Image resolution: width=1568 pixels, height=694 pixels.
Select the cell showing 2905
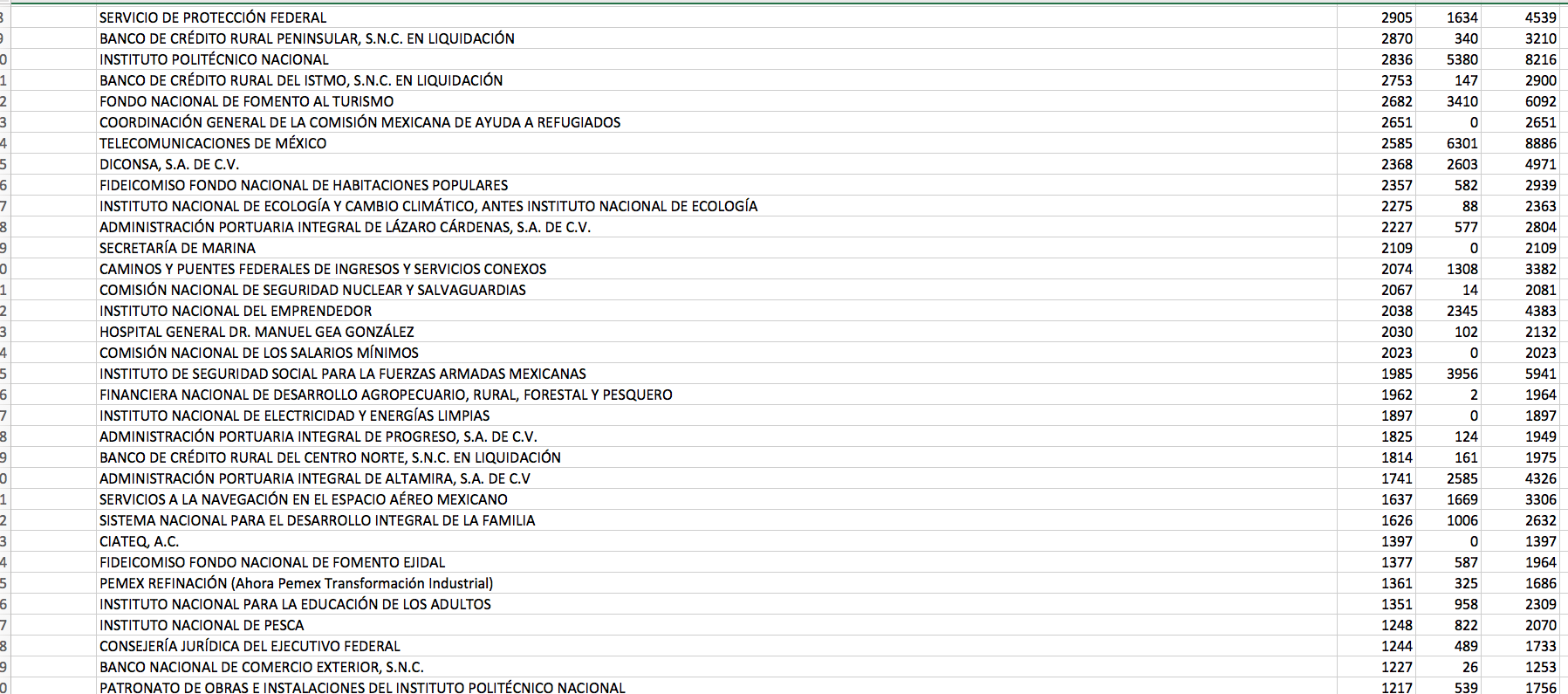1396,17
